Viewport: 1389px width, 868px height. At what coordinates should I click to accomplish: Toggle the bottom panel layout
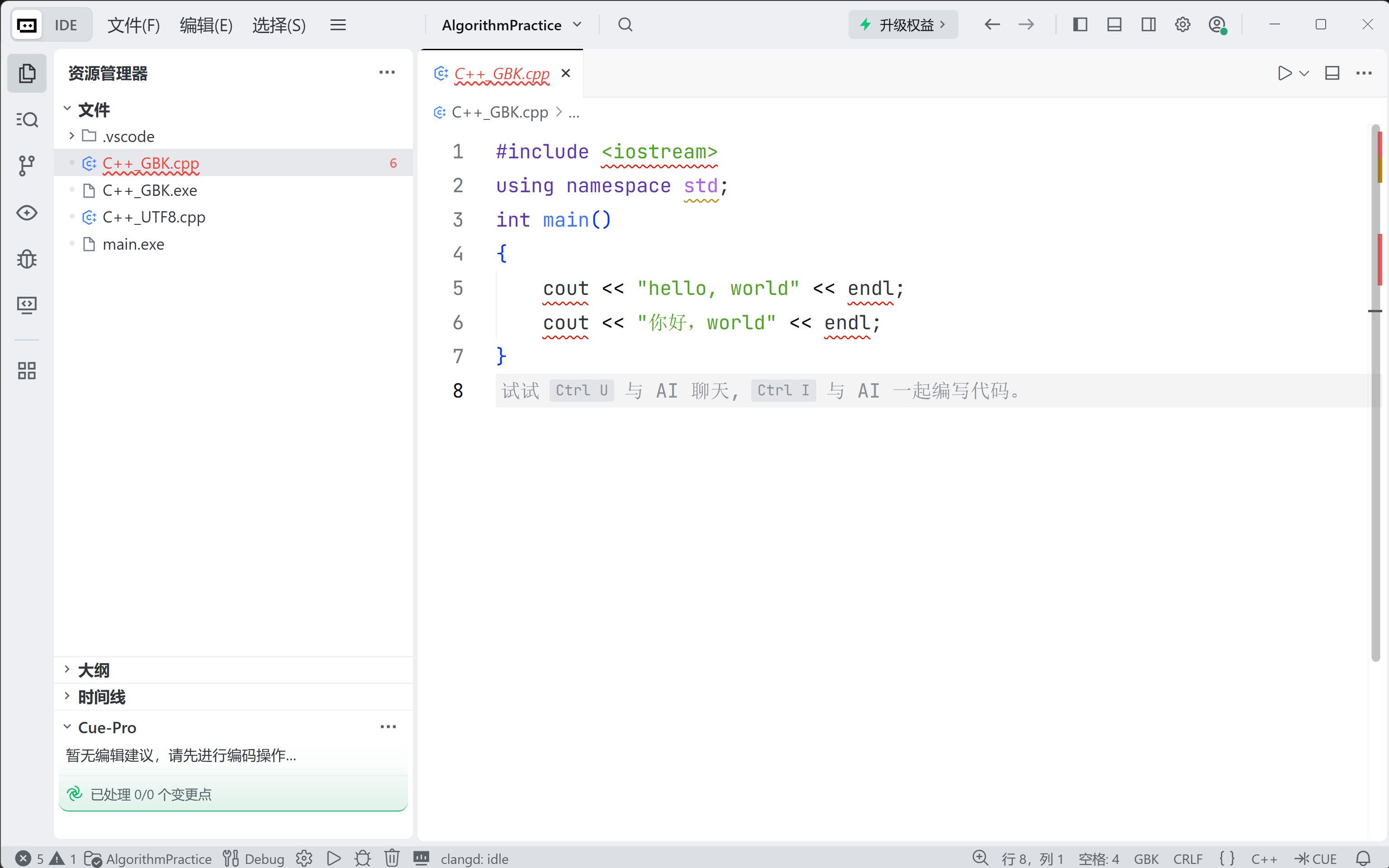click(x=1114, y=25)
